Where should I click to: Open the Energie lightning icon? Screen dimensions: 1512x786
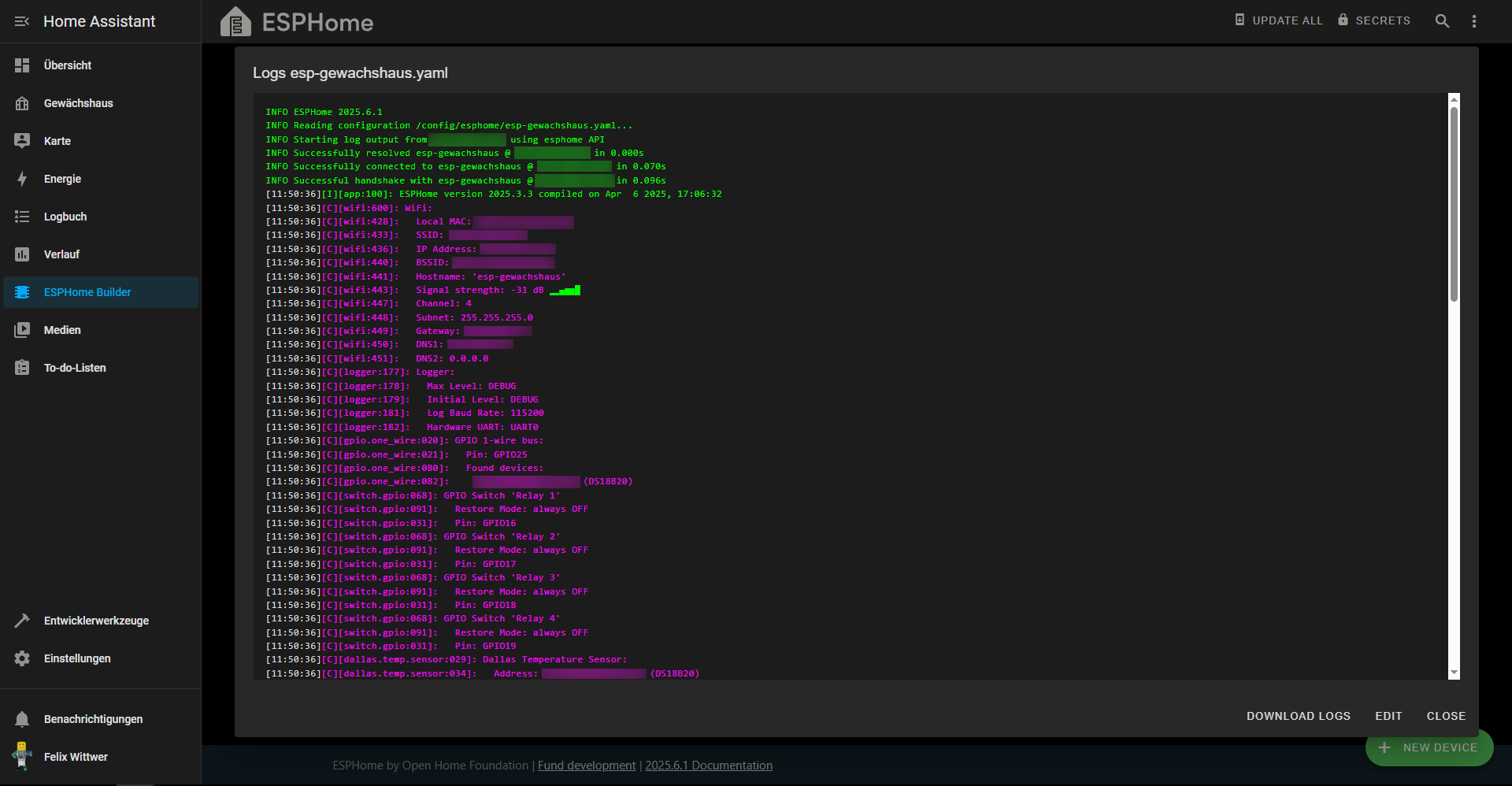coord(22,179)
